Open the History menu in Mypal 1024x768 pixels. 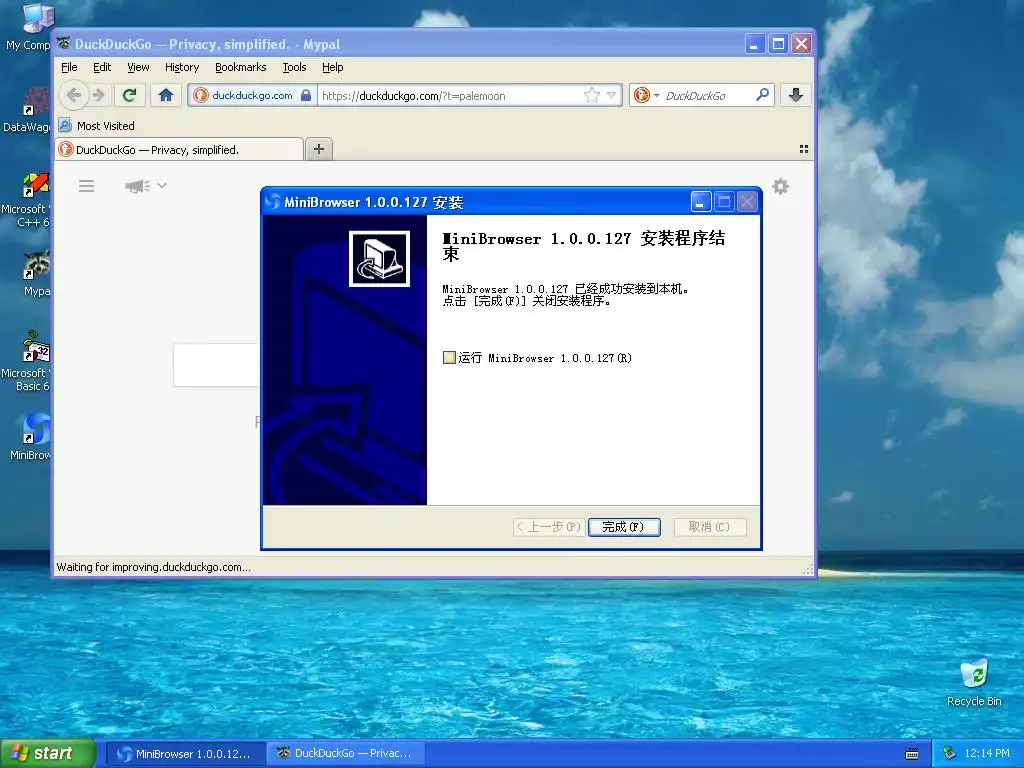[x=182, y=67]
